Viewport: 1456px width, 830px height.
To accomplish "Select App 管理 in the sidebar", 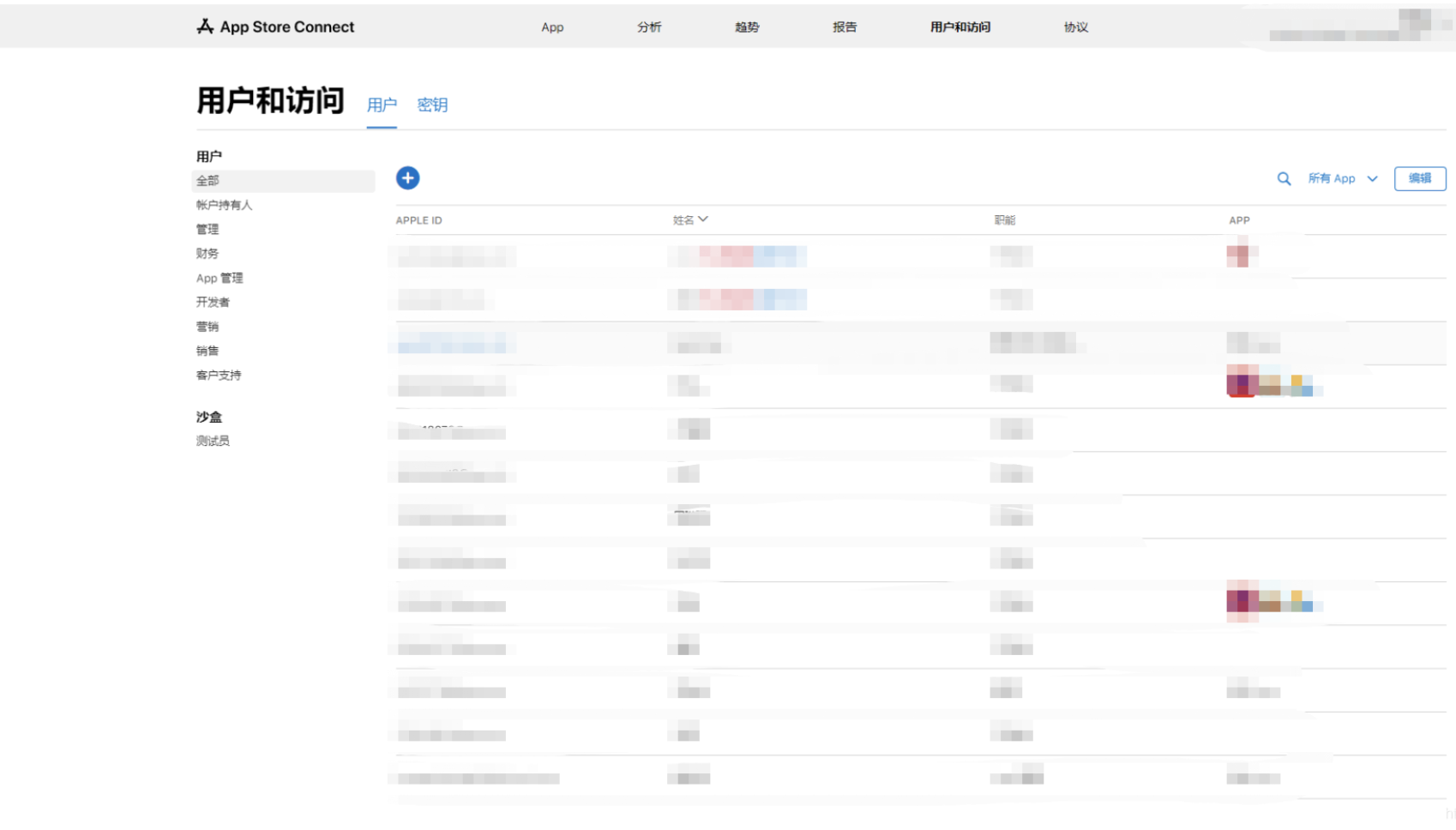I will click(220, 279).
